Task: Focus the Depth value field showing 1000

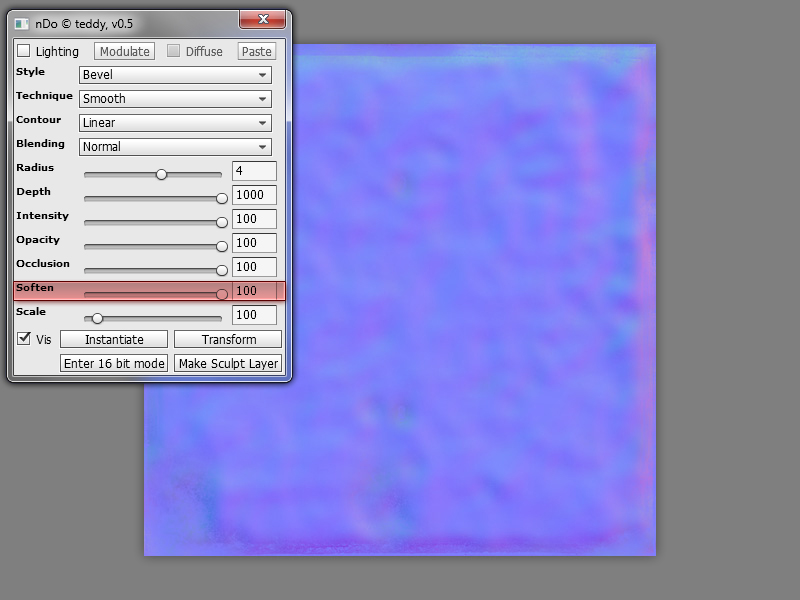Action: 254,195
